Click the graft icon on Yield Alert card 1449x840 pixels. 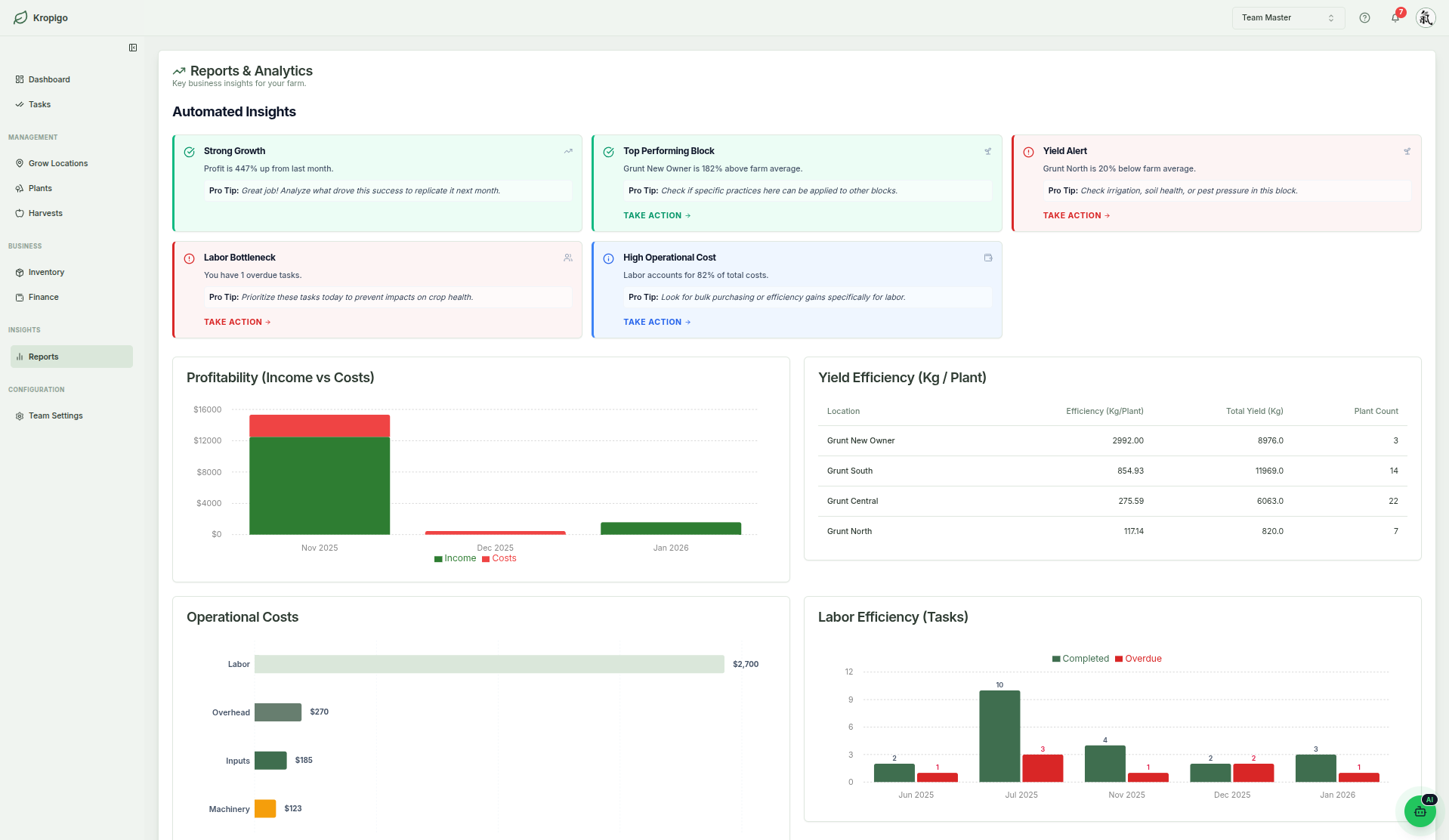(1406, 151)
